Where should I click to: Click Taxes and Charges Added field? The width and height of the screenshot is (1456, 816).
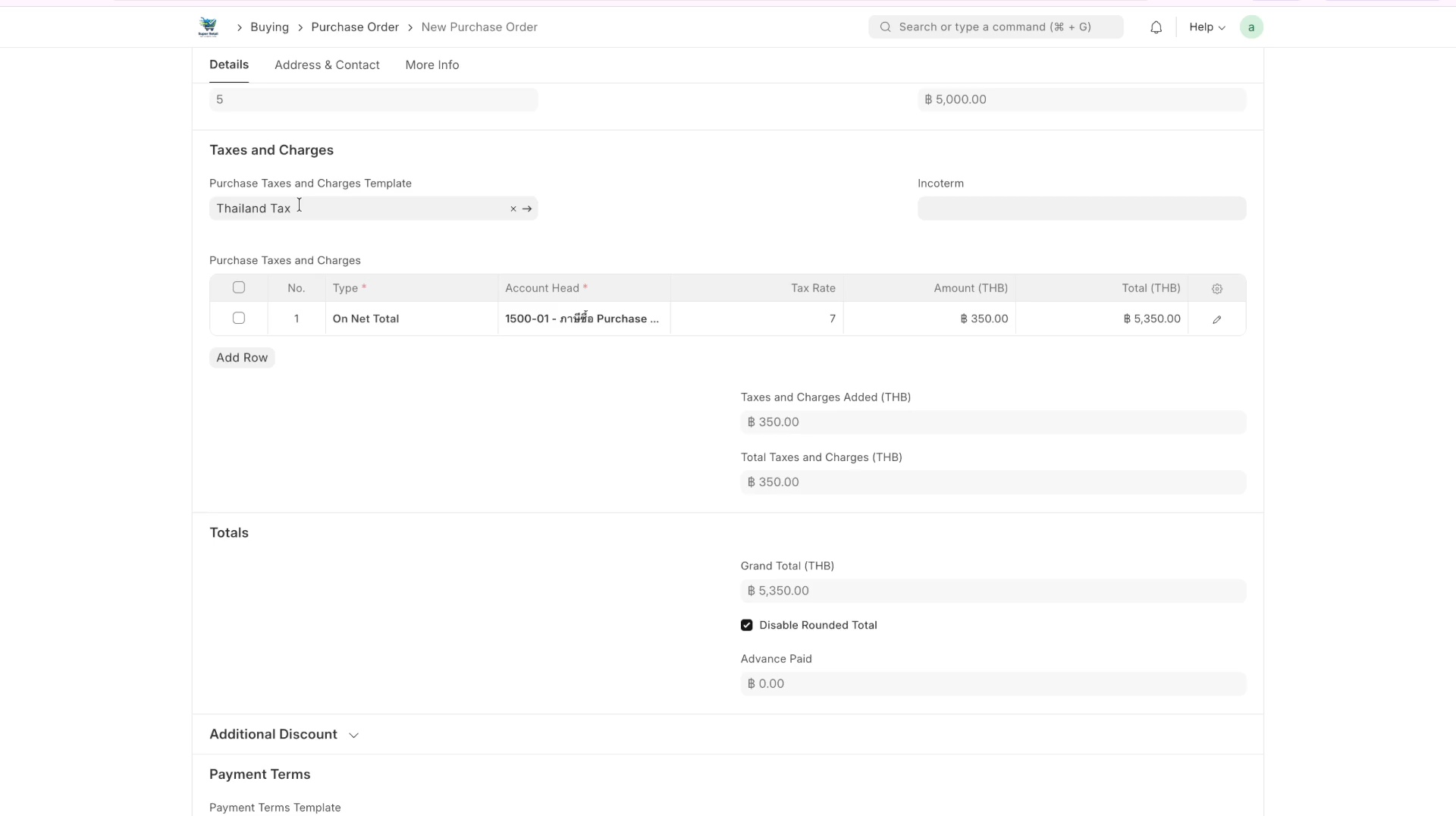pos(993,422)
